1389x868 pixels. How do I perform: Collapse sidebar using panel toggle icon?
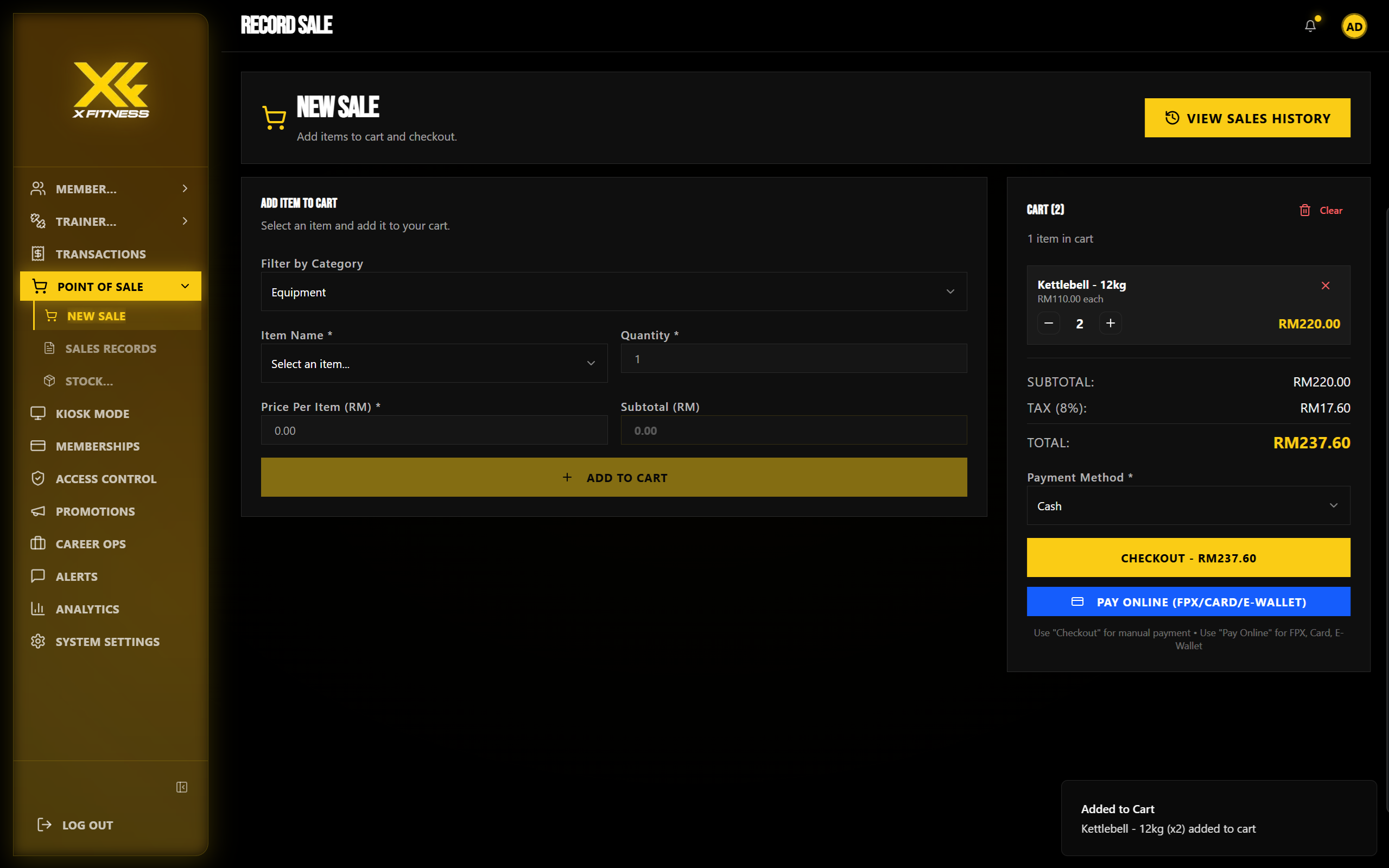(181, 787)
